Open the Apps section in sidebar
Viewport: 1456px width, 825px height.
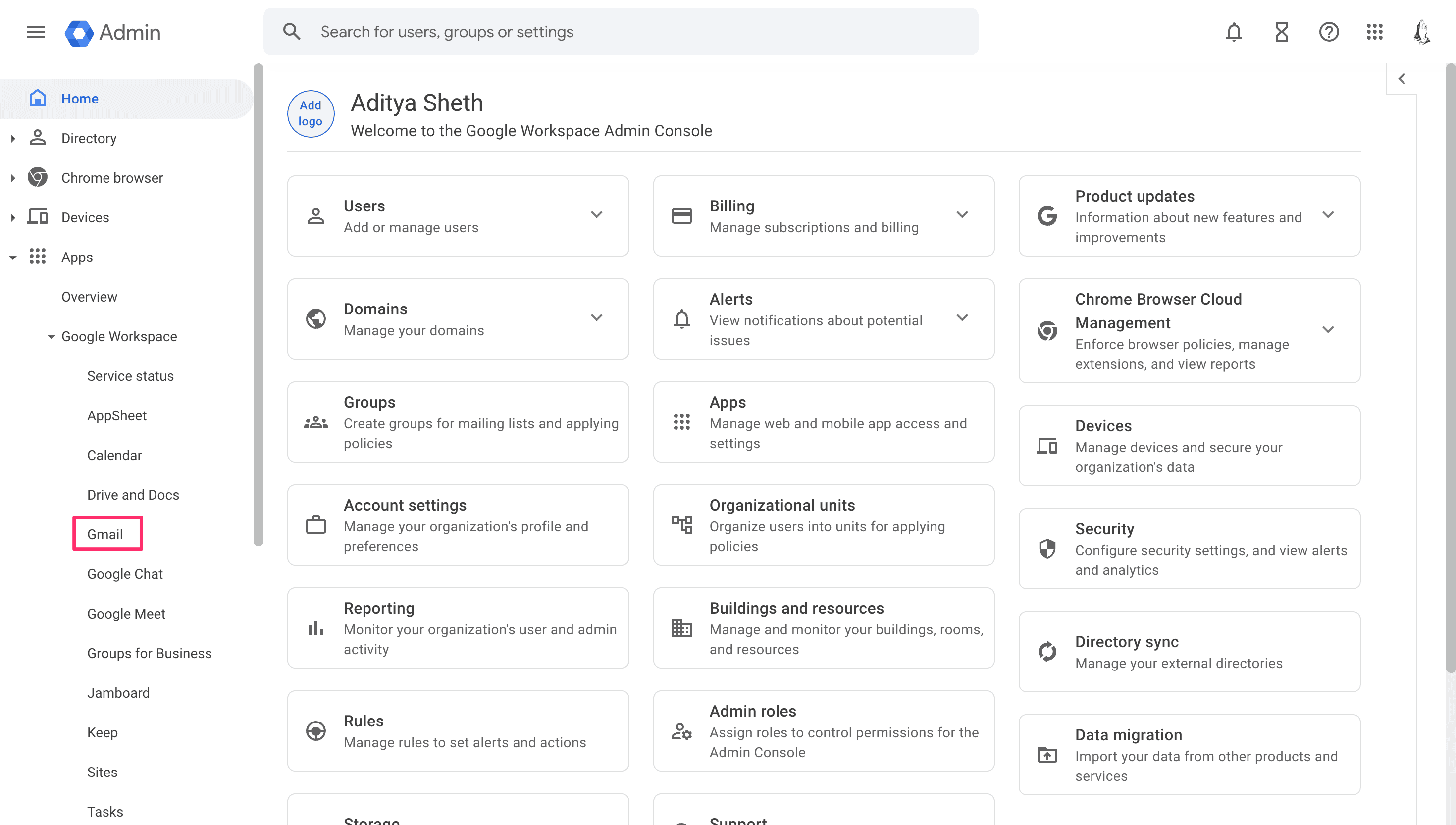click(77, 257)
